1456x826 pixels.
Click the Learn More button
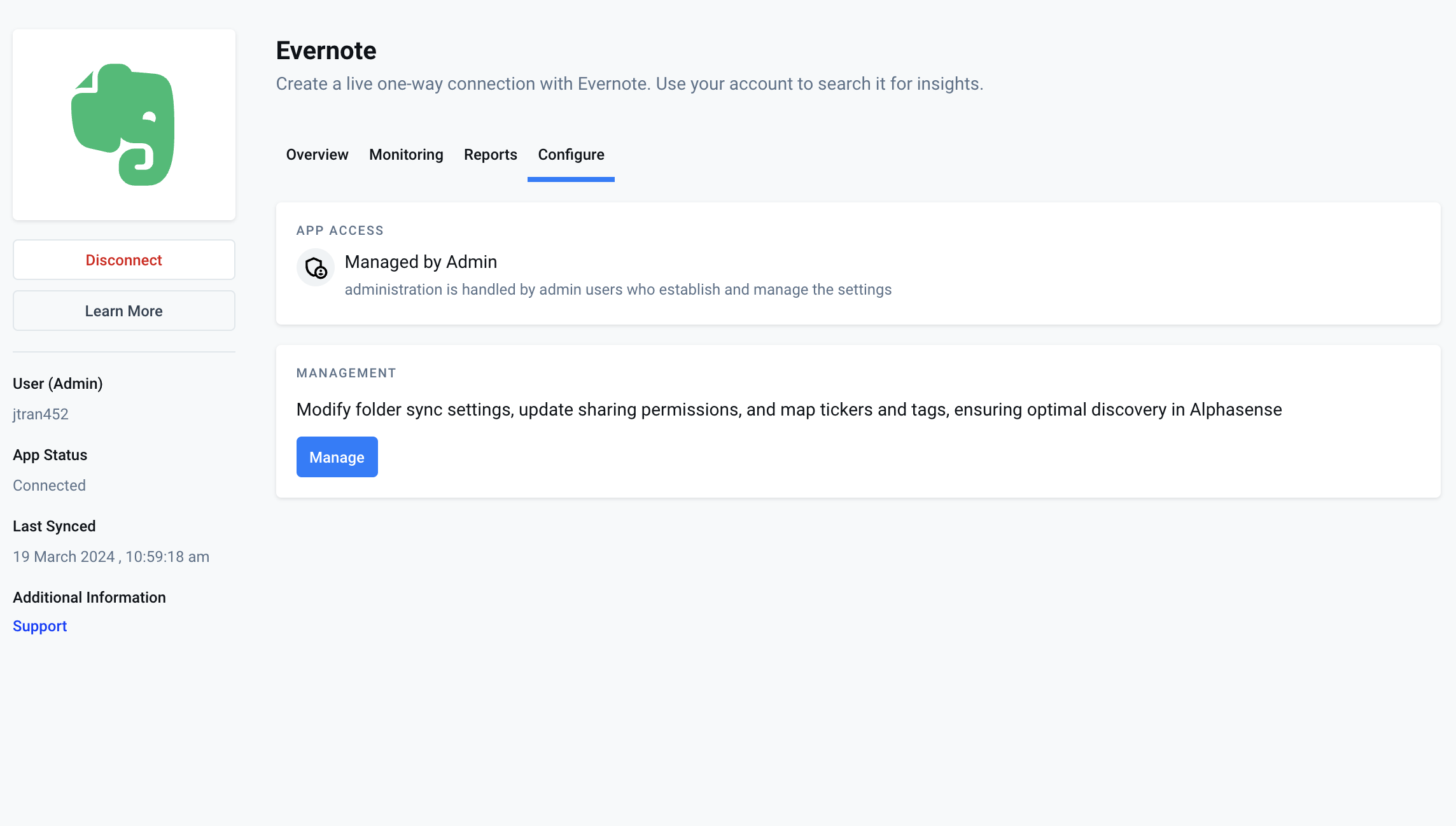(123, 311)
